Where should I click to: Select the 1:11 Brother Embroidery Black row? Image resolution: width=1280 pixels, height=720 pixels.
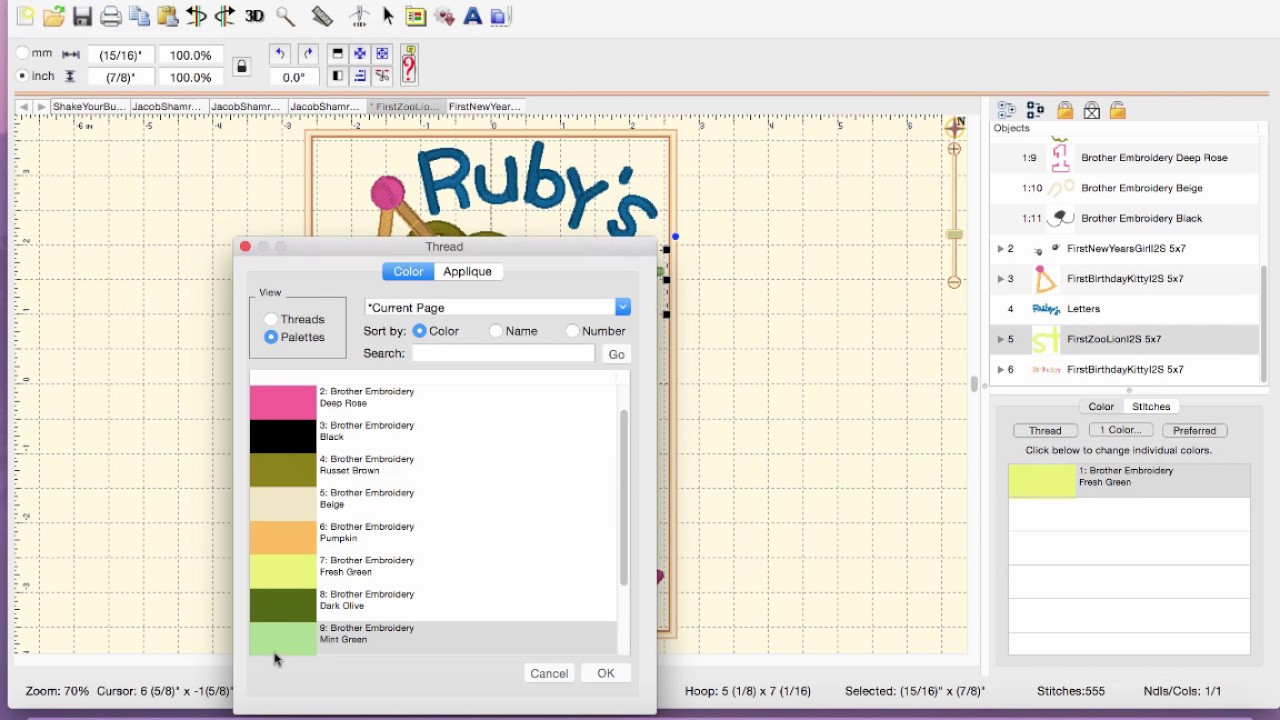[1126, 218]
